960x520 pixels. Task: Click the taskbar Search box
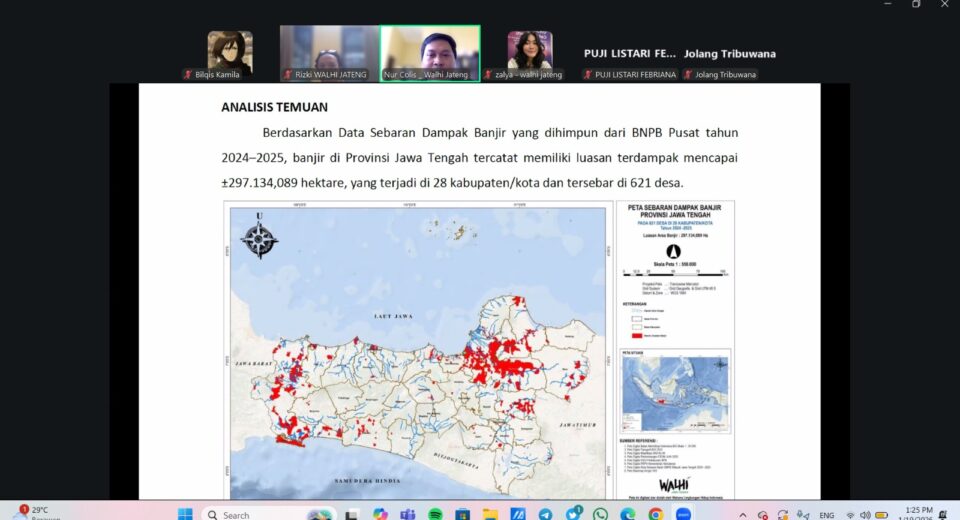(269, 514)
